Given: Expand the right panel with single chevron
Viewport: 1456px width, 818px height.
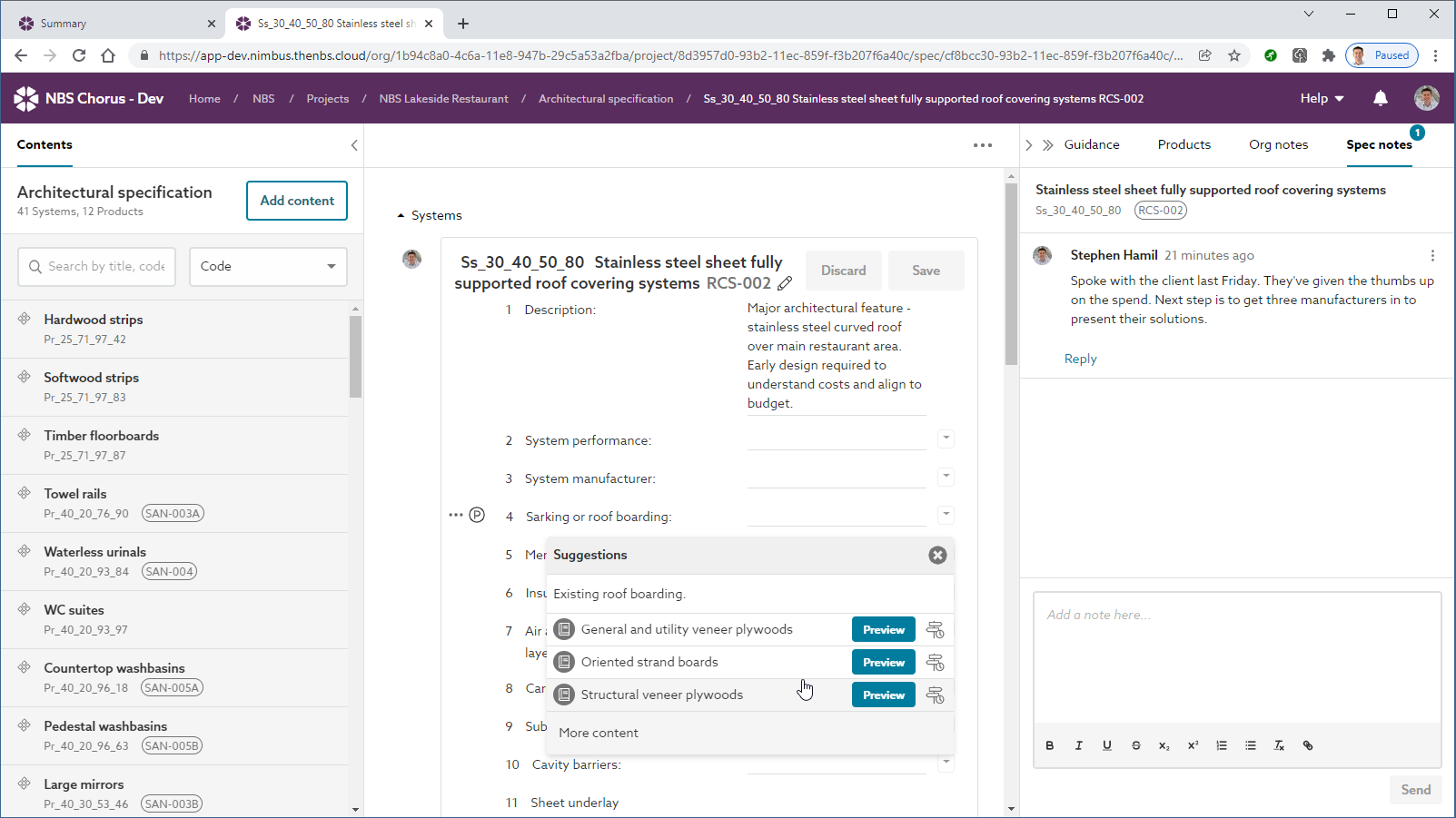Looking at the screenshot, I should tap(1029, 145).
